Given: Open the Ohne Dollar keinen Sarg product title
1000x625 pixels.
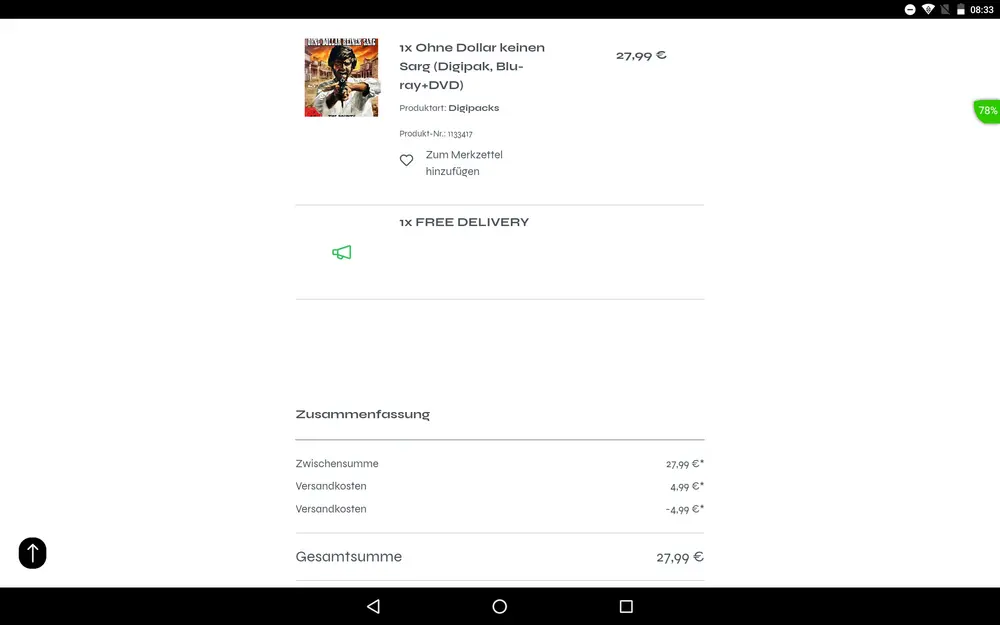Looking at the screenshot, I should point(472,66).
